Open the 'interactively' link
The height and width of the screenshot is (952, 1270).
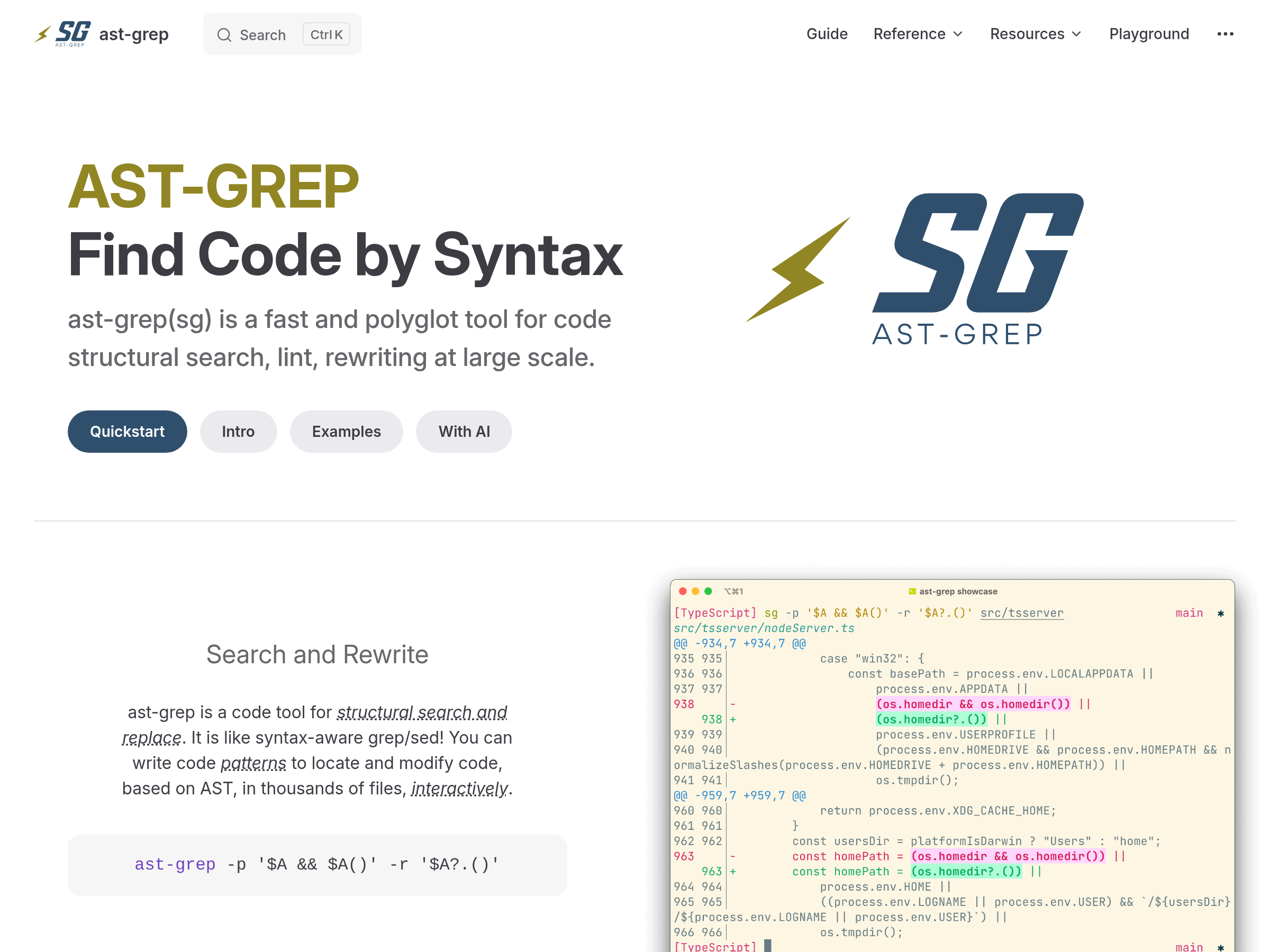tap(459, 789)
